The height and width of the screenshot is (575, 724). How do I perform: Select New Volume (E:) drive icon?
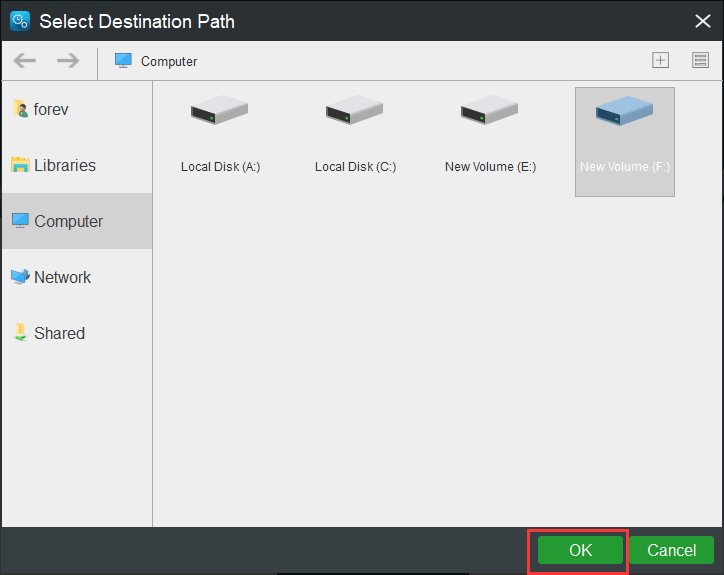pos(489,110)
